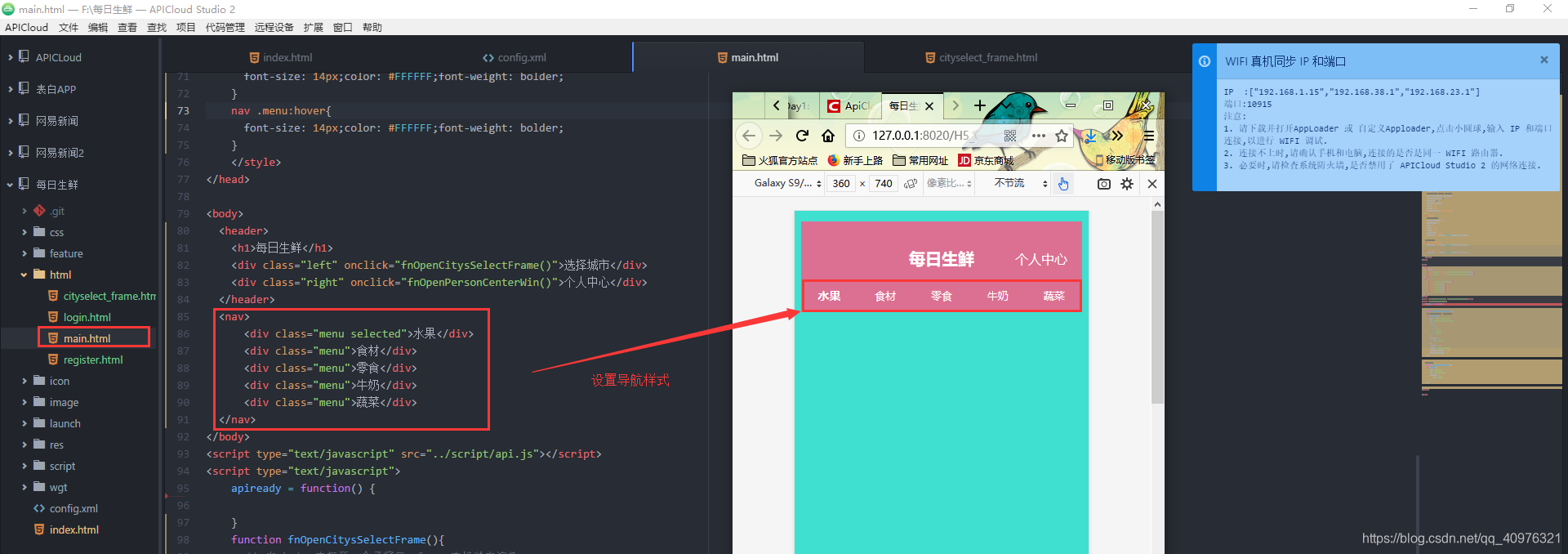Reload the Firefox page
Screen dimensions: 1568x554
pyautogui.click(x=802, y=136)
